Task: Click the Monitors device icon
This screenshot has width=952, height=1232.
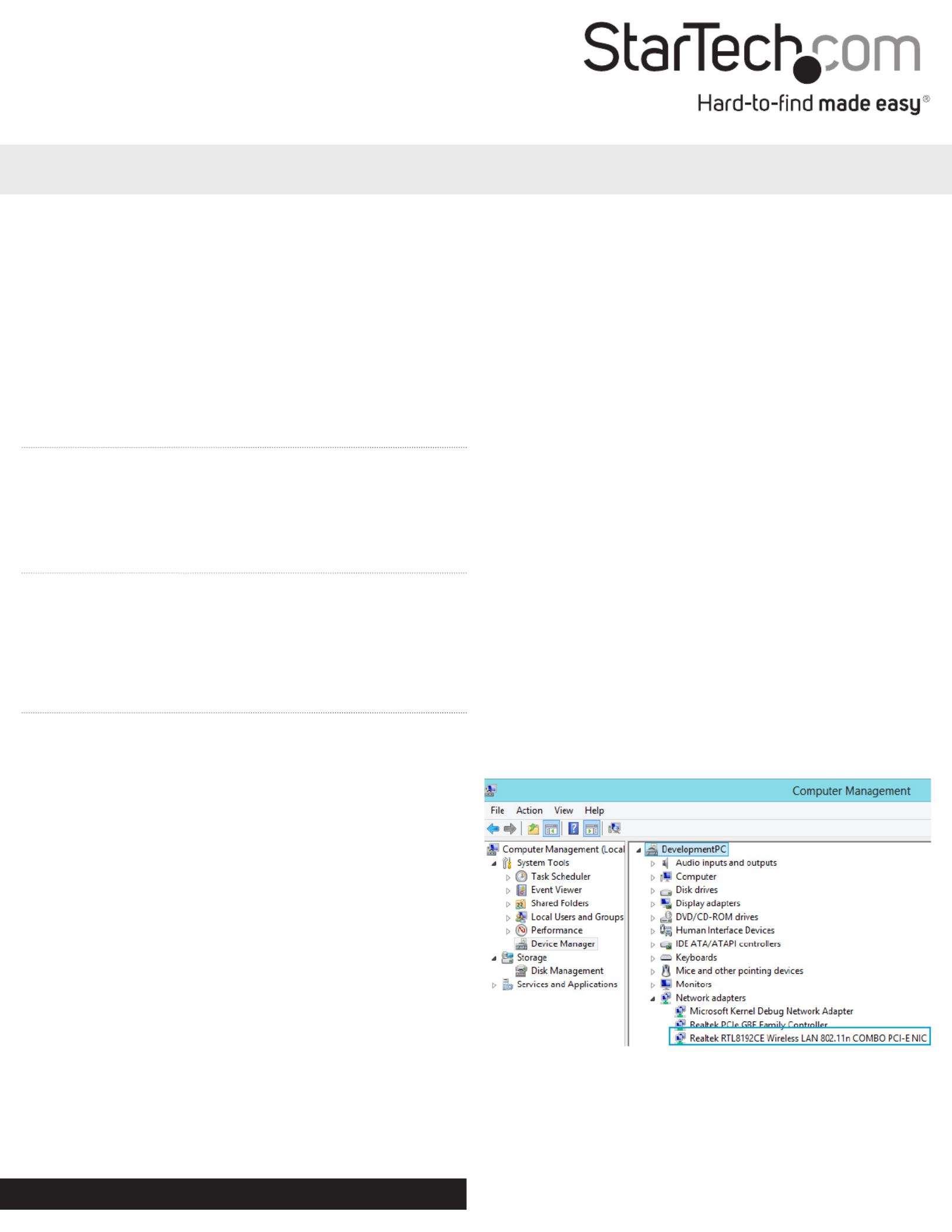Action: [666, 984]
